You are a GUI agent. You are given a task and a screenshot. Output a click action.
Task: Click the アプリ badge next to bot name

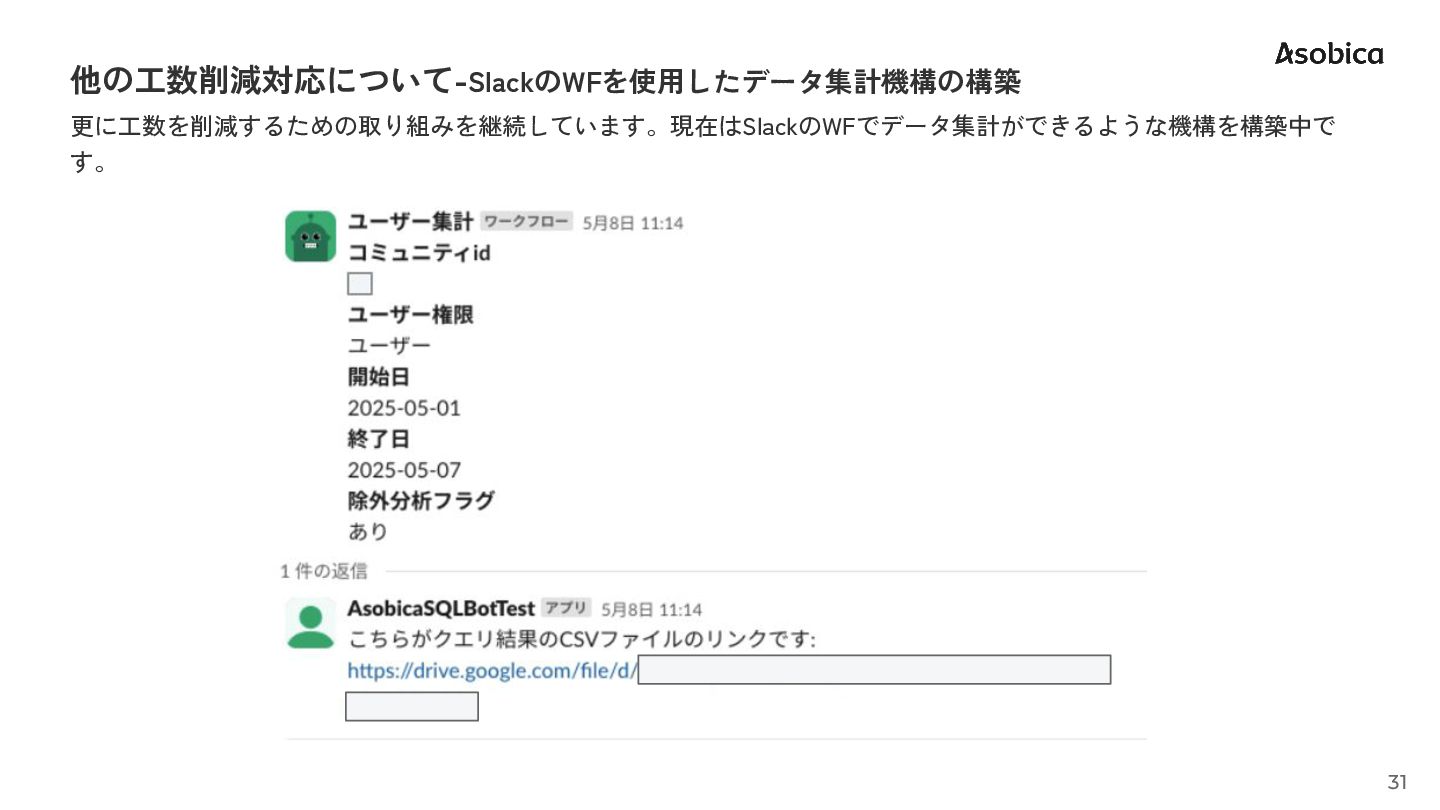[x=566, y=608]
